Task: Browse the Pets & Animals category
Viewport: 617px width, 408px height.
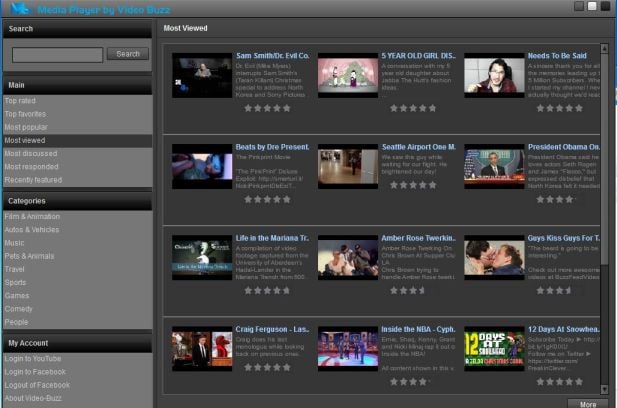Action: coord(30,256)
